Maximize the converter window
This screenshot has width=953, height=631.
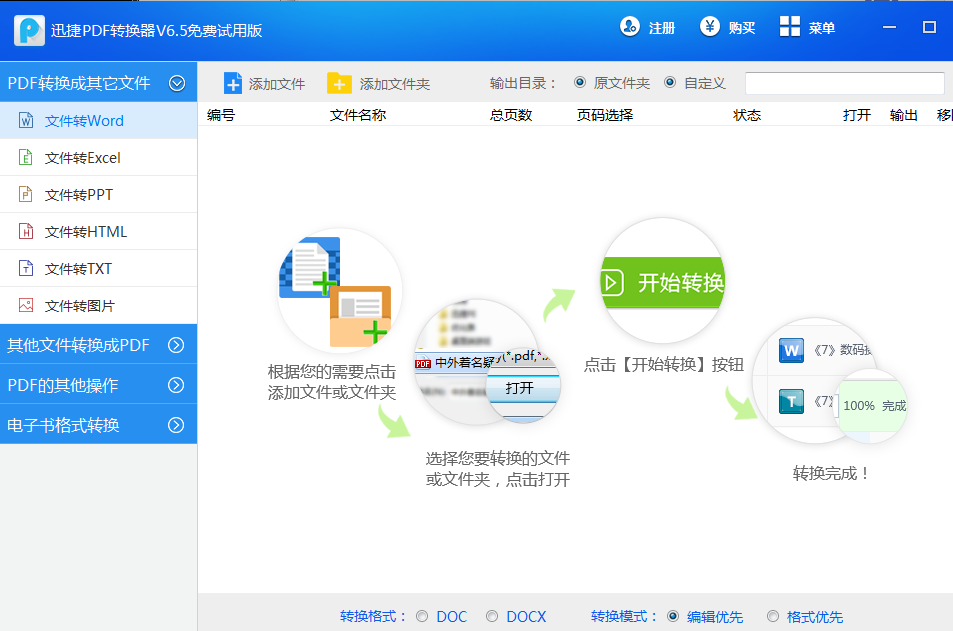[929, 27]
